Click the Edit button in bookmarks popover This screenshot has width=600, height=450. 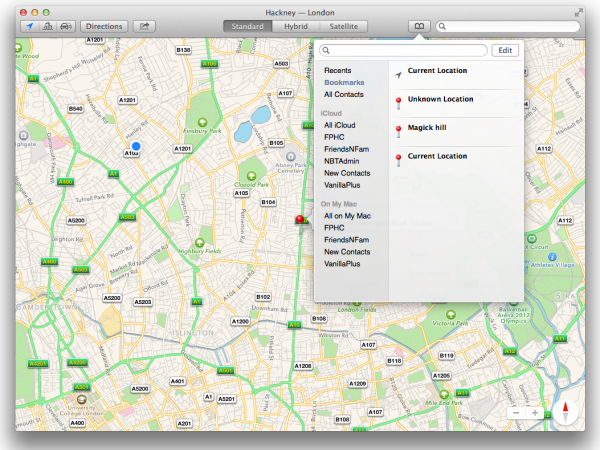(x=505, y=51)
